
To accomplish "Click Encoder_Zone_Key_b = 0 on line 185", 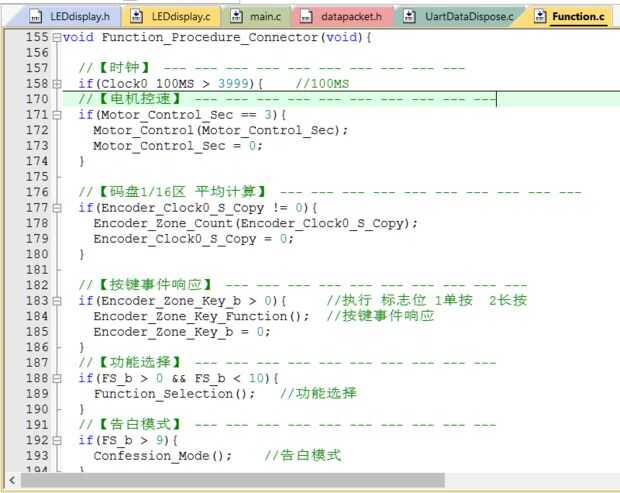I will coord(182,332).
